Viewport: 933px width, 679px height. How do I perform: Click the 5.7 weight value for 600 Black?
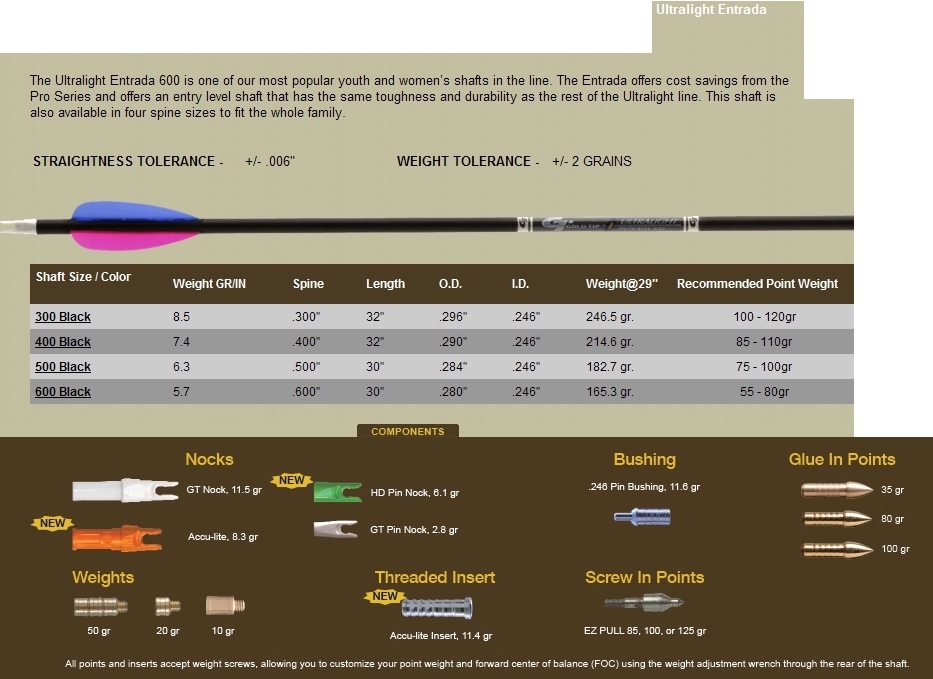coord(181,392)
